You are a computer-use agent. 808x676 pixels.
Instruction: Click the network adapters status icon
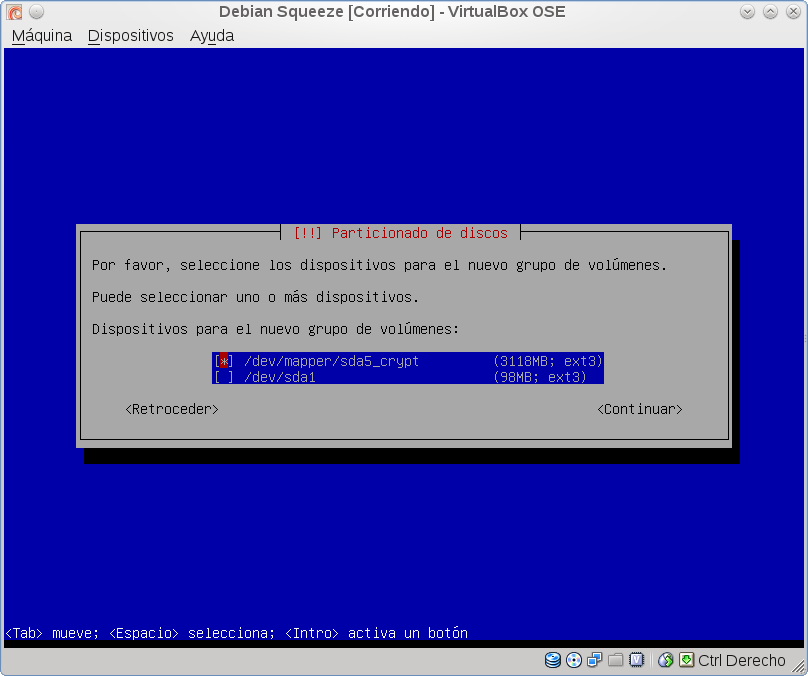point(595,660)
